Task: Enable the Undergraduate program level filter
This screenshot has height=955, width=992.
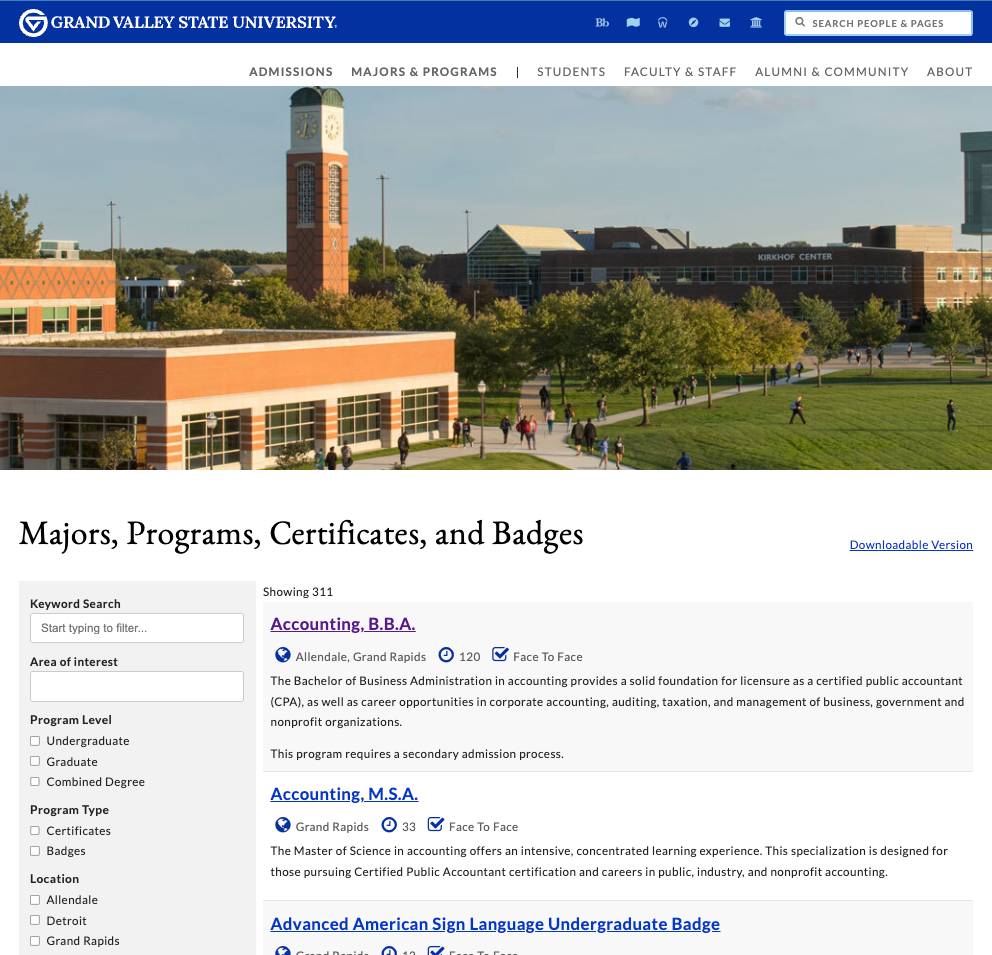Action: point(35,740)
